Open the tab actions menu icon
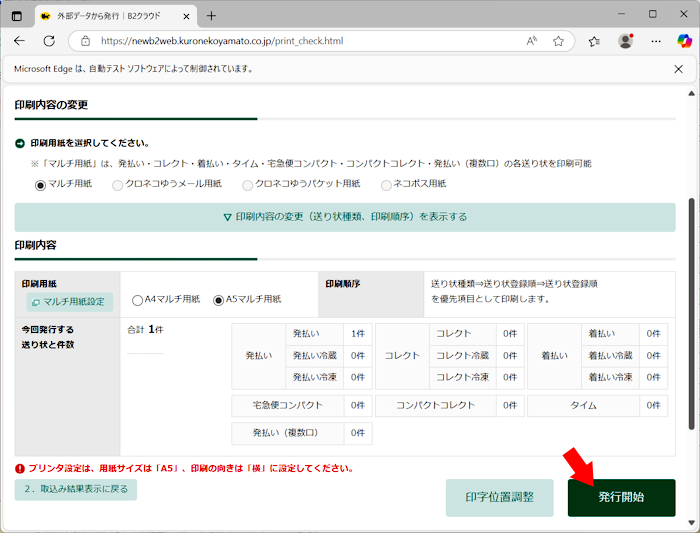Image resolution: width=700 pixels, height=533 pixels. [17, 16]
